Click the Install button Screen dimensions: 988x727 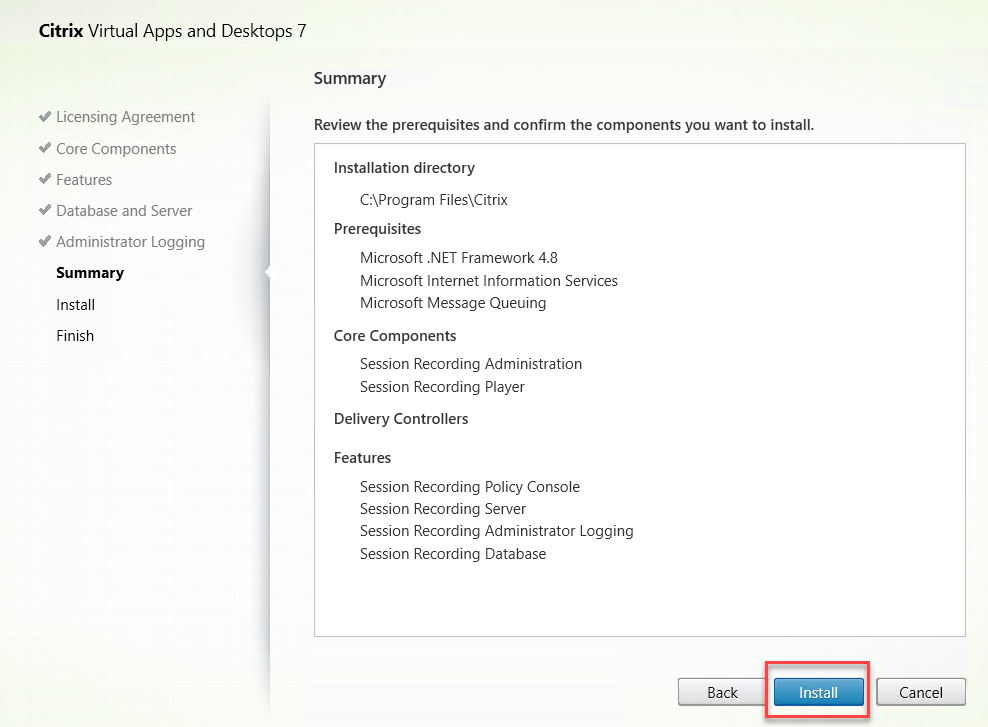coord(818,692)
